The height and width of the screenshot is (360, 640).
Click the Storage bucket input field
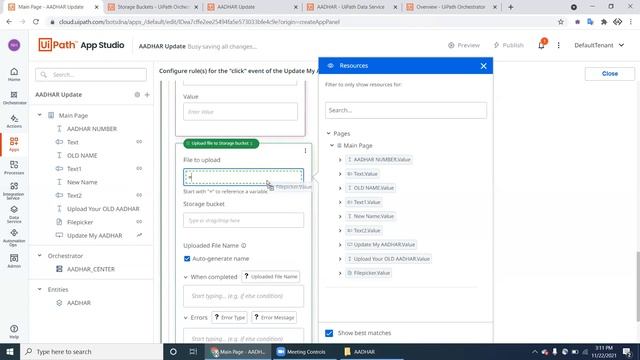243,220
